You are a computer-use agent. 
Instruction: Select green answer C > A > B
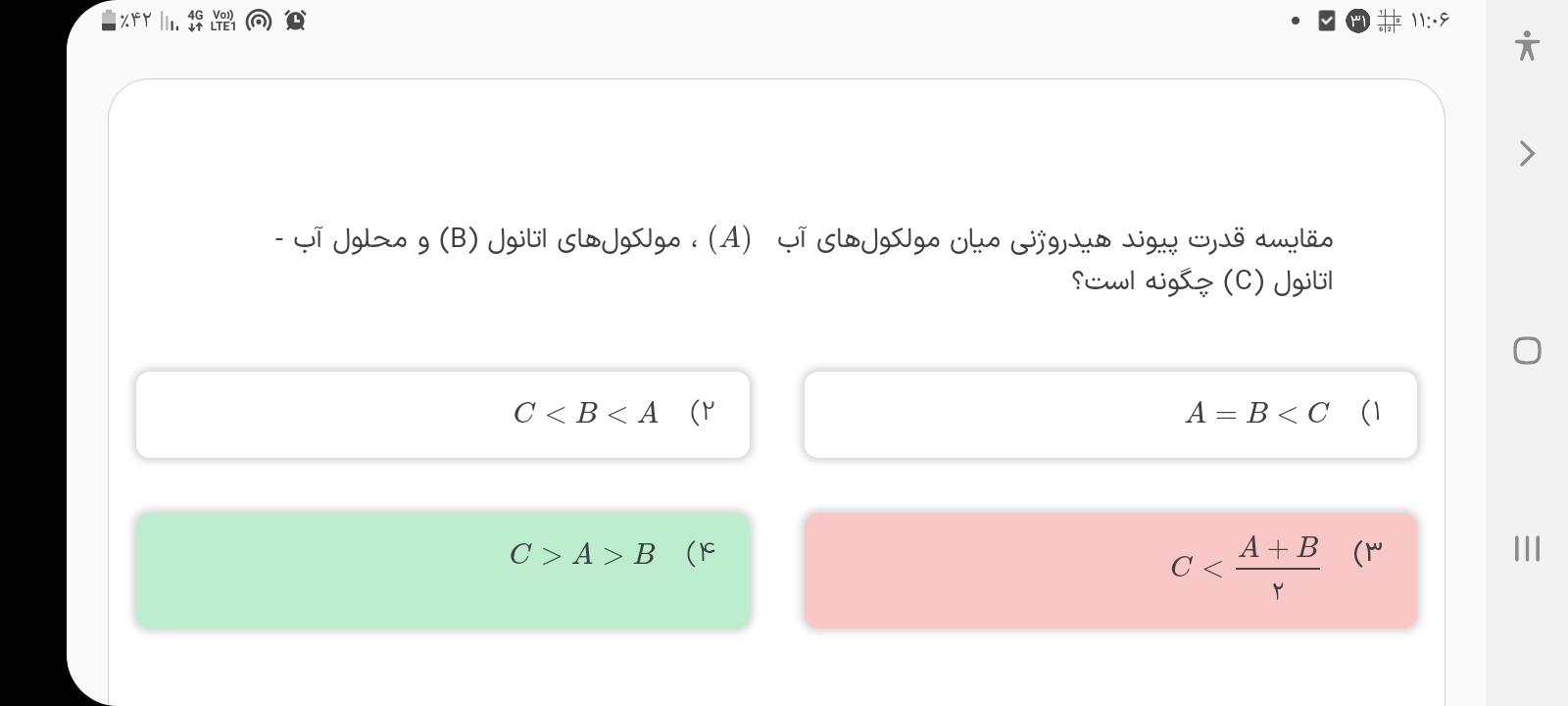[x=443, y=570]
